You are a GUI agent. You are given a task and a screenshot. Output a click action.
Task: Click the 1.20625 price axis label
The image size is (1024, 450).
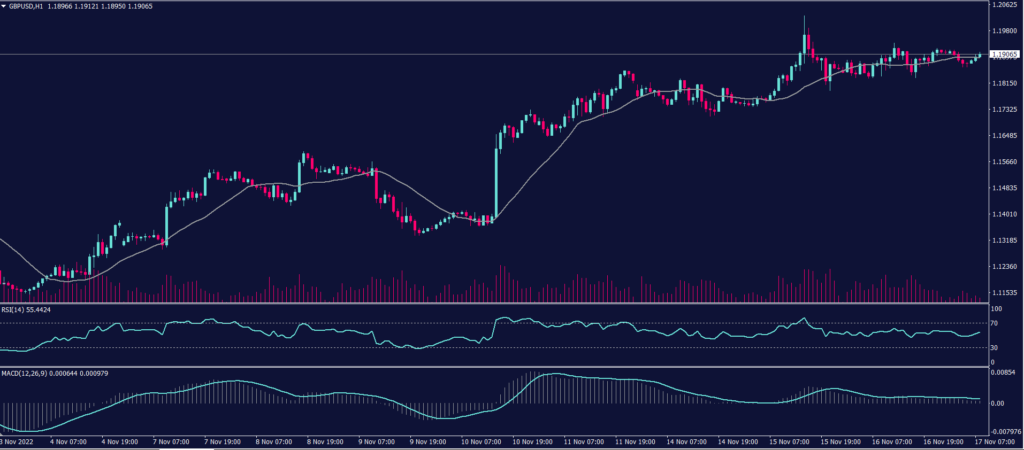1003,5
